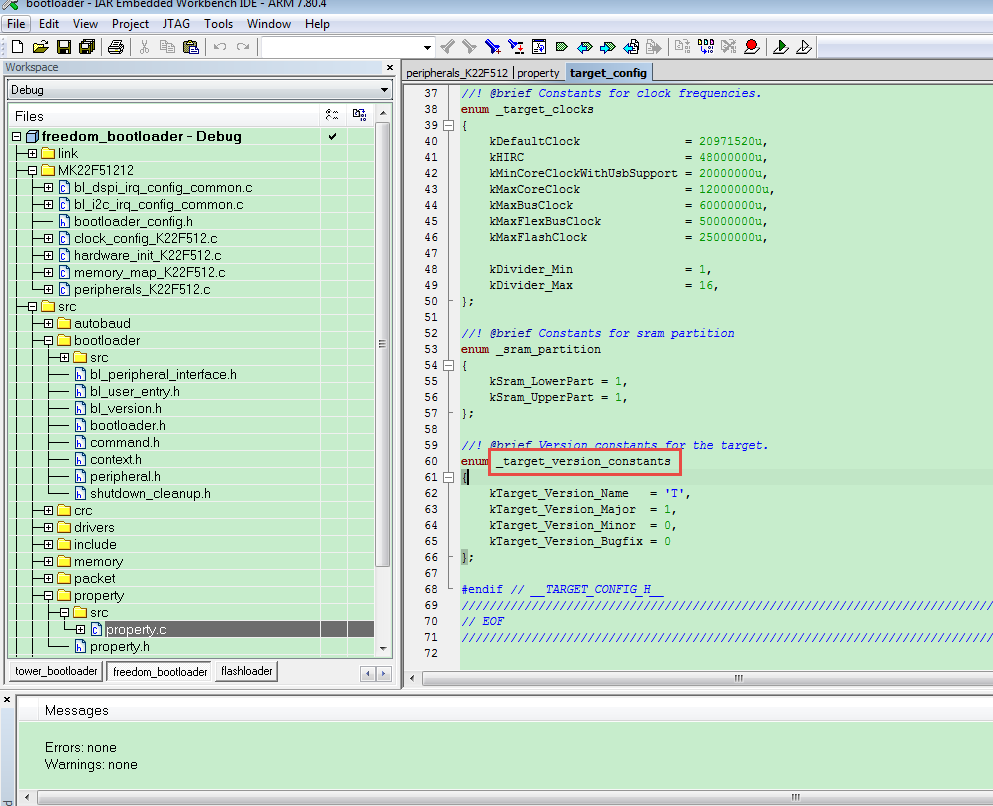Click the Print icon in toolbar
Viewport: 993px width, 806px height.
[x=116, y=47]
